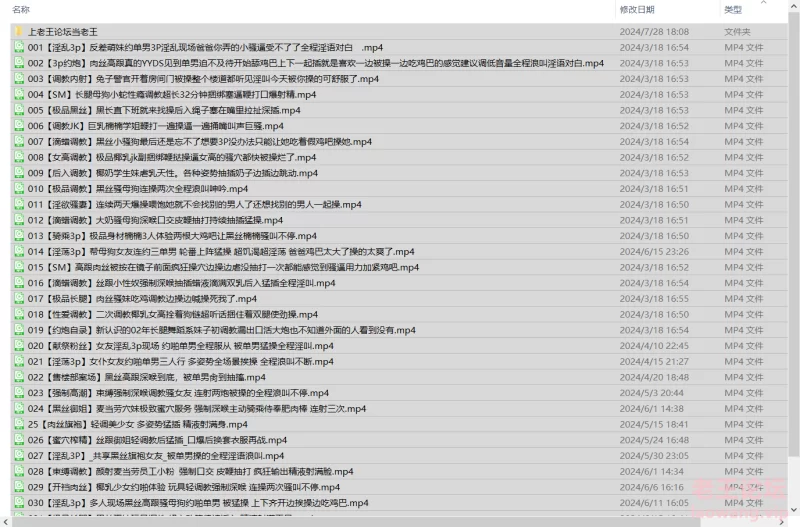This screenshot has width=800, height=527.
Task: Click the MP4 file icon for item 014
Action: point(19,252)
